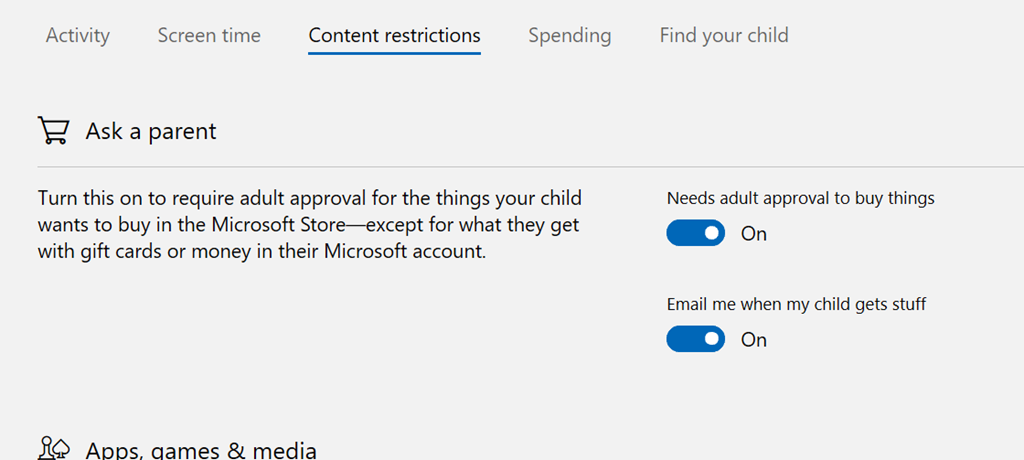This screenshot has width=1024, height=460.
Task: Click "Needs adult approval to buy things" label
Action: 800,198
